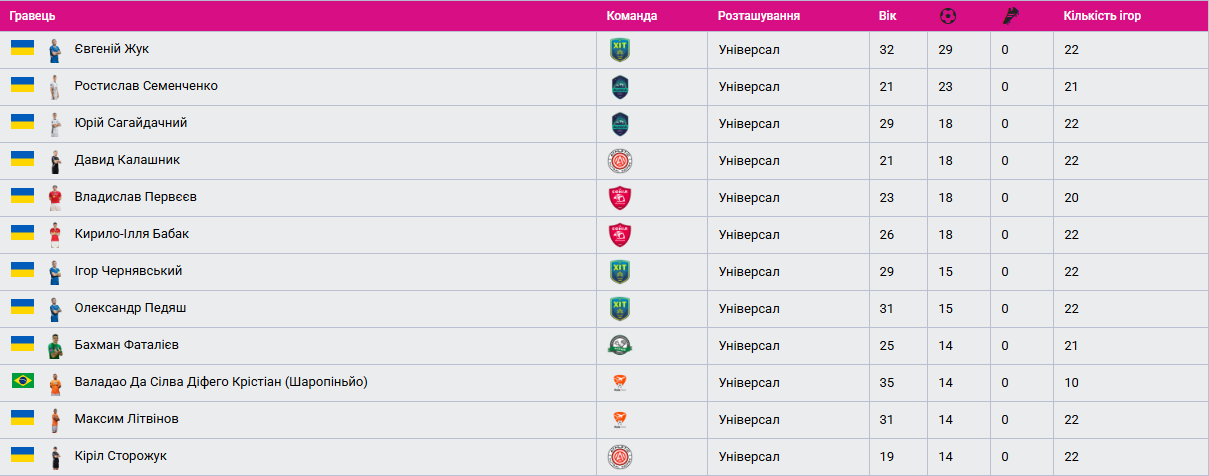
Task: Click round team logo in Давид Калашник row
Action: click(x=620, y=160)
